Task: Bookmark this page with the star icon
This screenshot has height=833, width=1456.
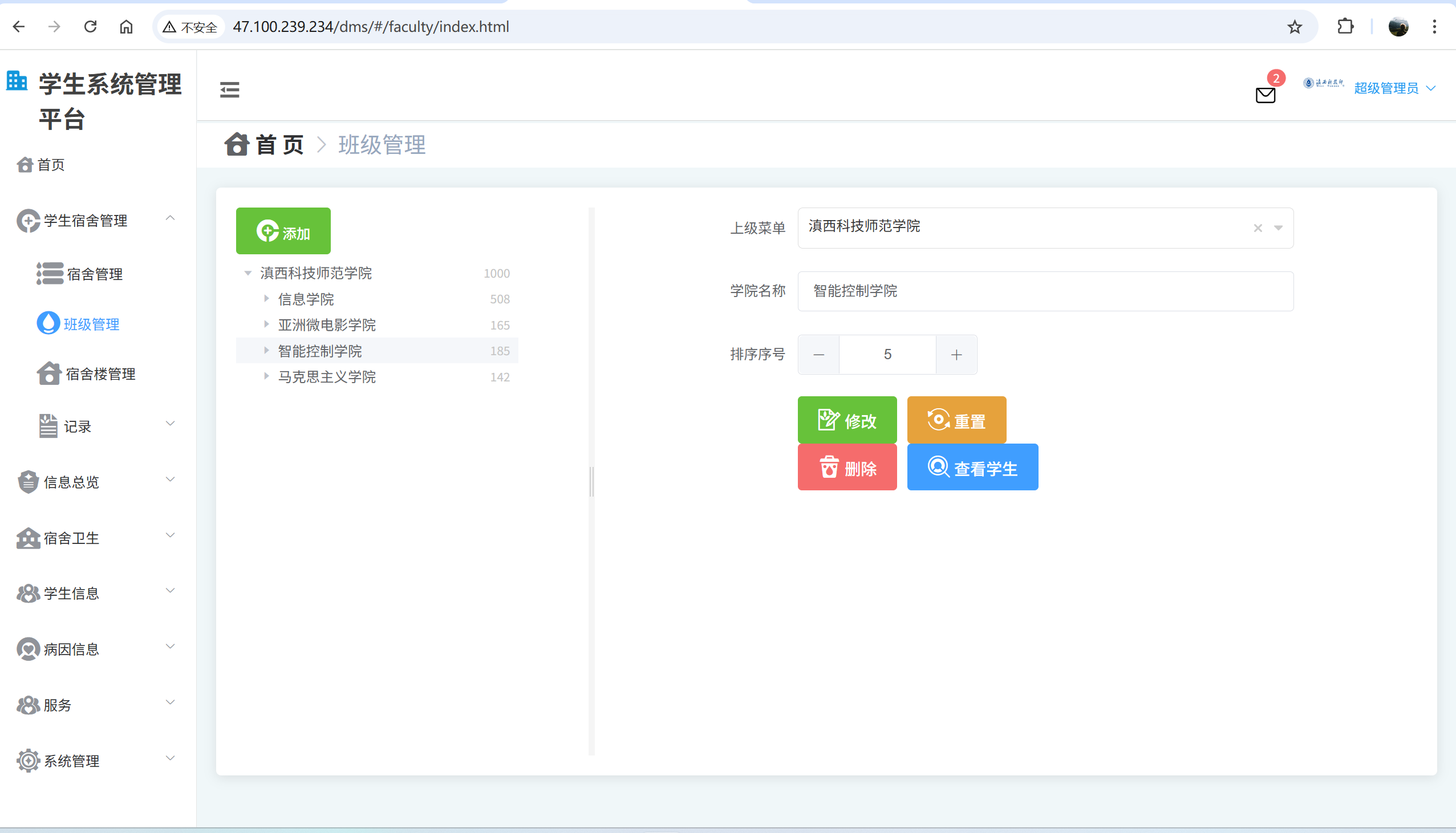Action: pyautogui.click(x=1295, y=27)
